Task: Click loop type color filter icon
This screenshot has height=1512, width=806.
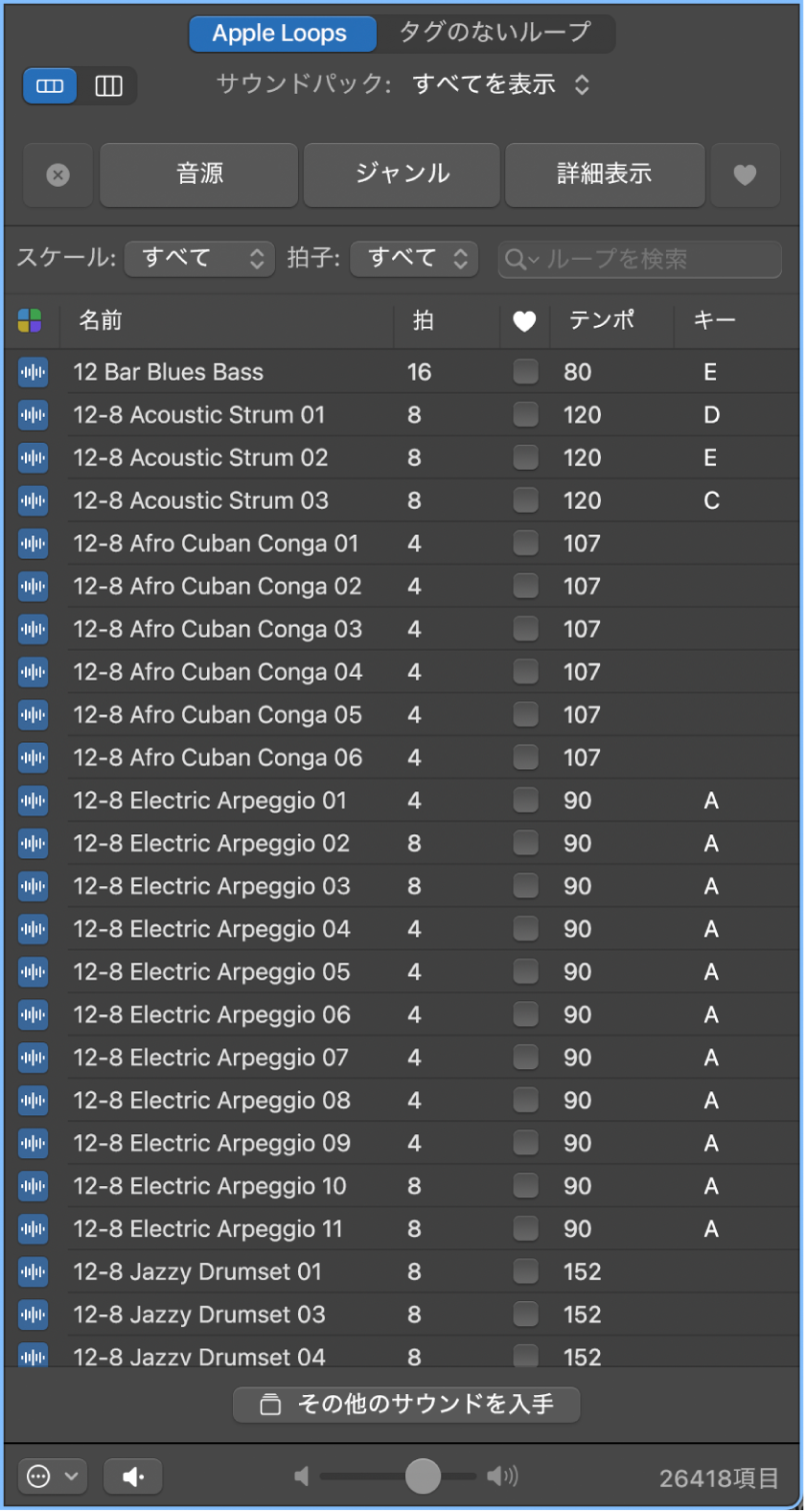Action: click(30, 320)
